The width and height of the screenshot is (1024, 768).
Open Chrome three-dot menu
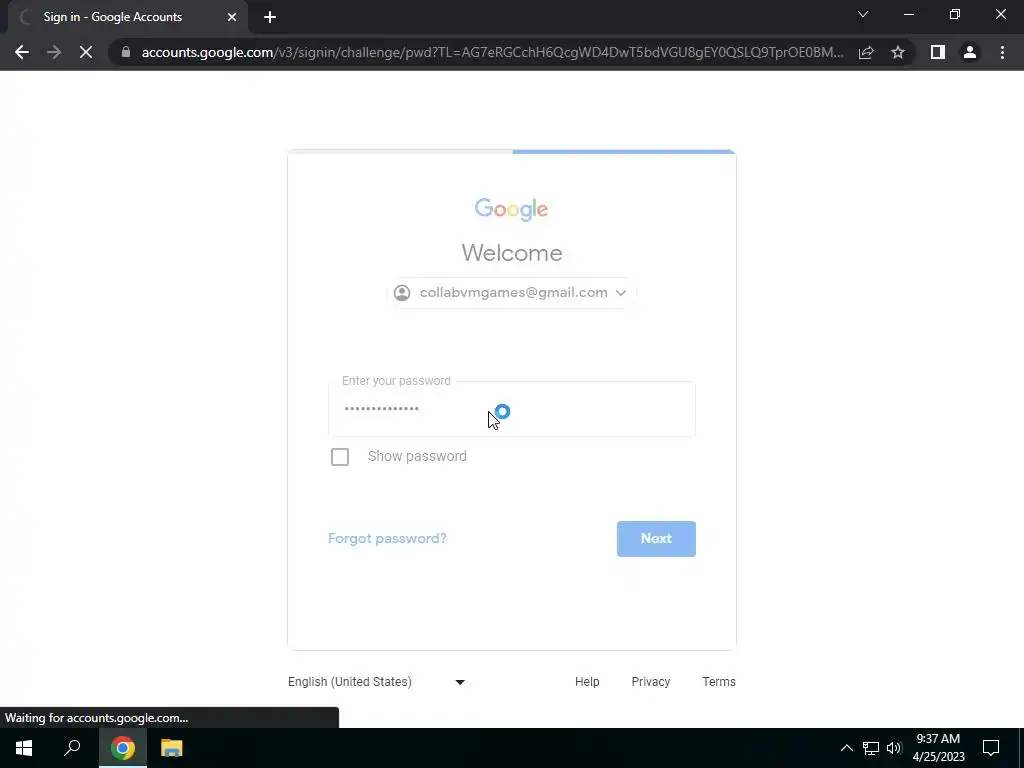1002,52
